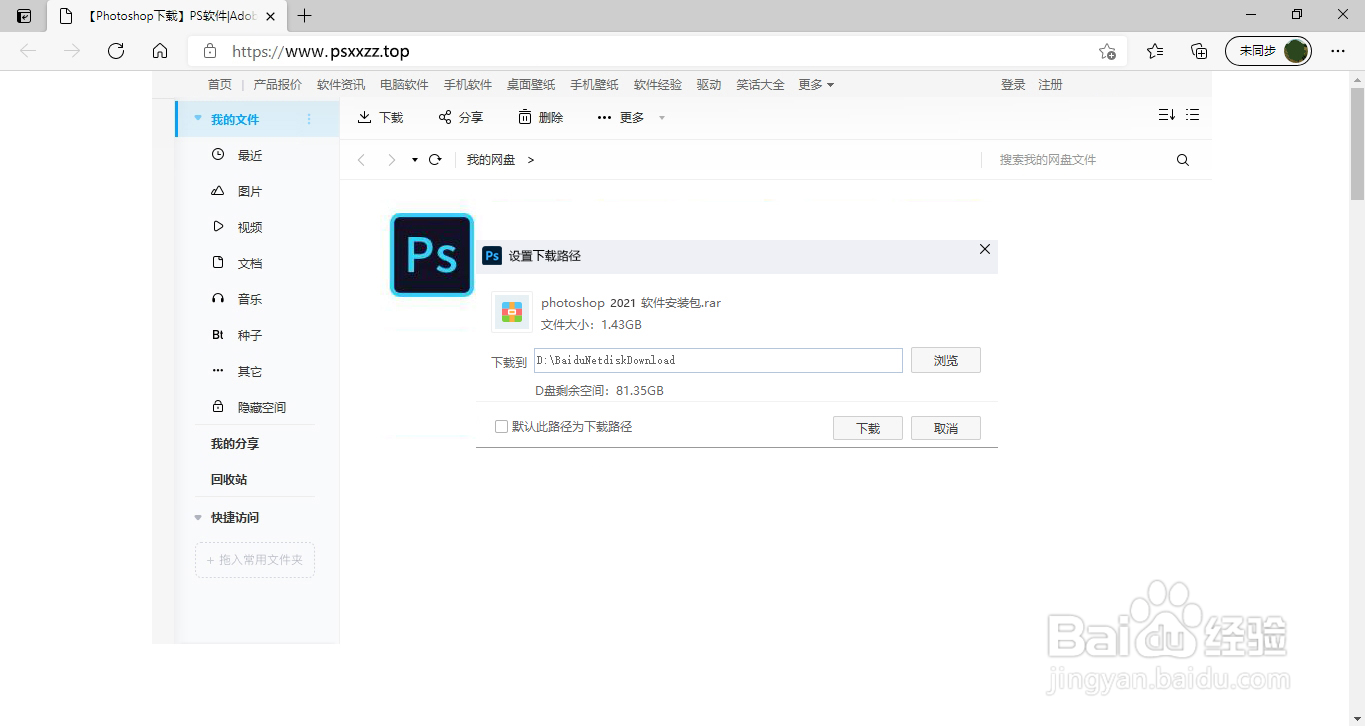
Task: Expand the 更多 dropdown in the toolbar
Action: click(630, 117)
